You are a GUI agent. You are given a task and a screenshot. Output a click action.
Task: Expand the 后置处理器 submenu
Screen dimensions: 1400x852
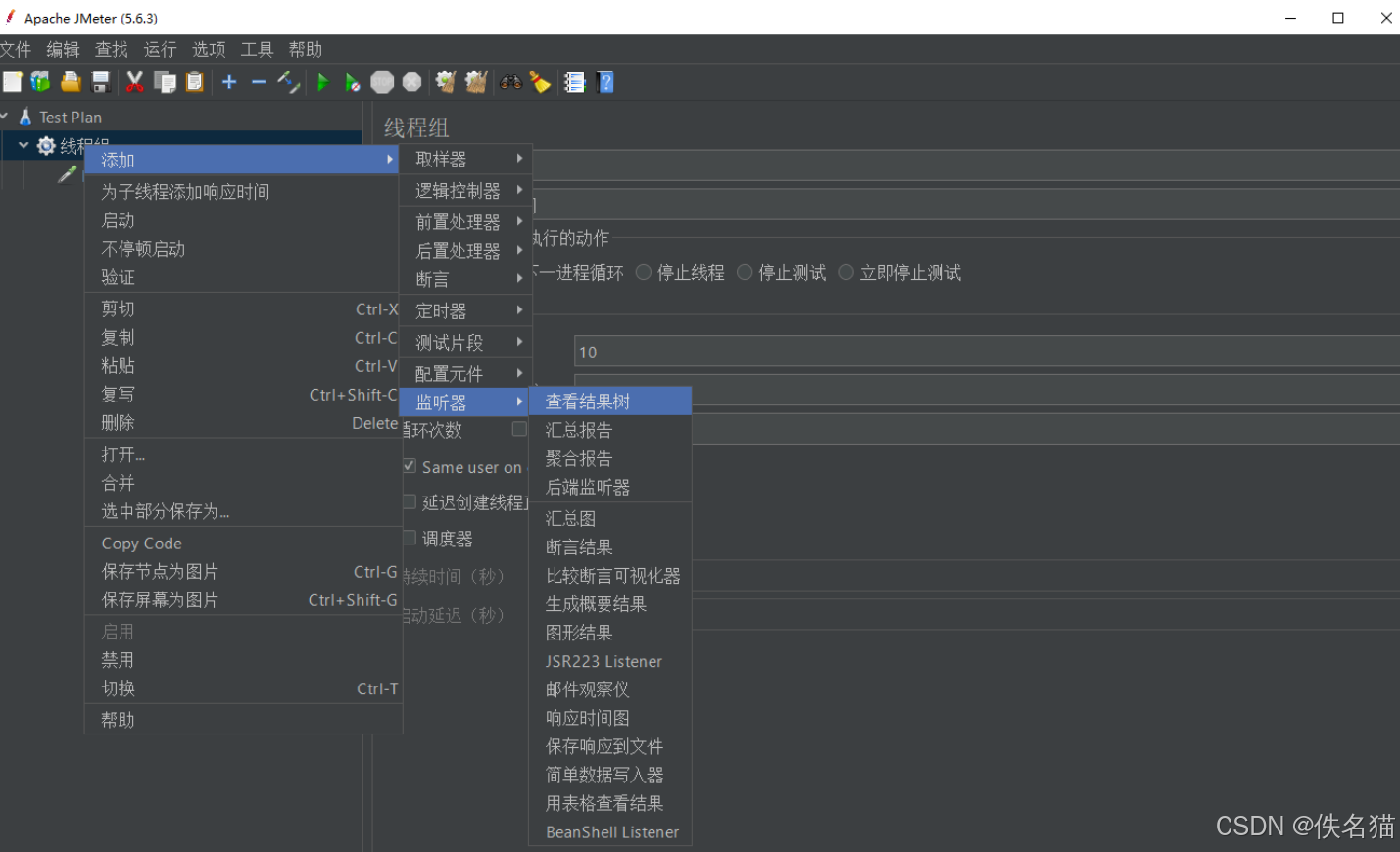click(464, 251)
